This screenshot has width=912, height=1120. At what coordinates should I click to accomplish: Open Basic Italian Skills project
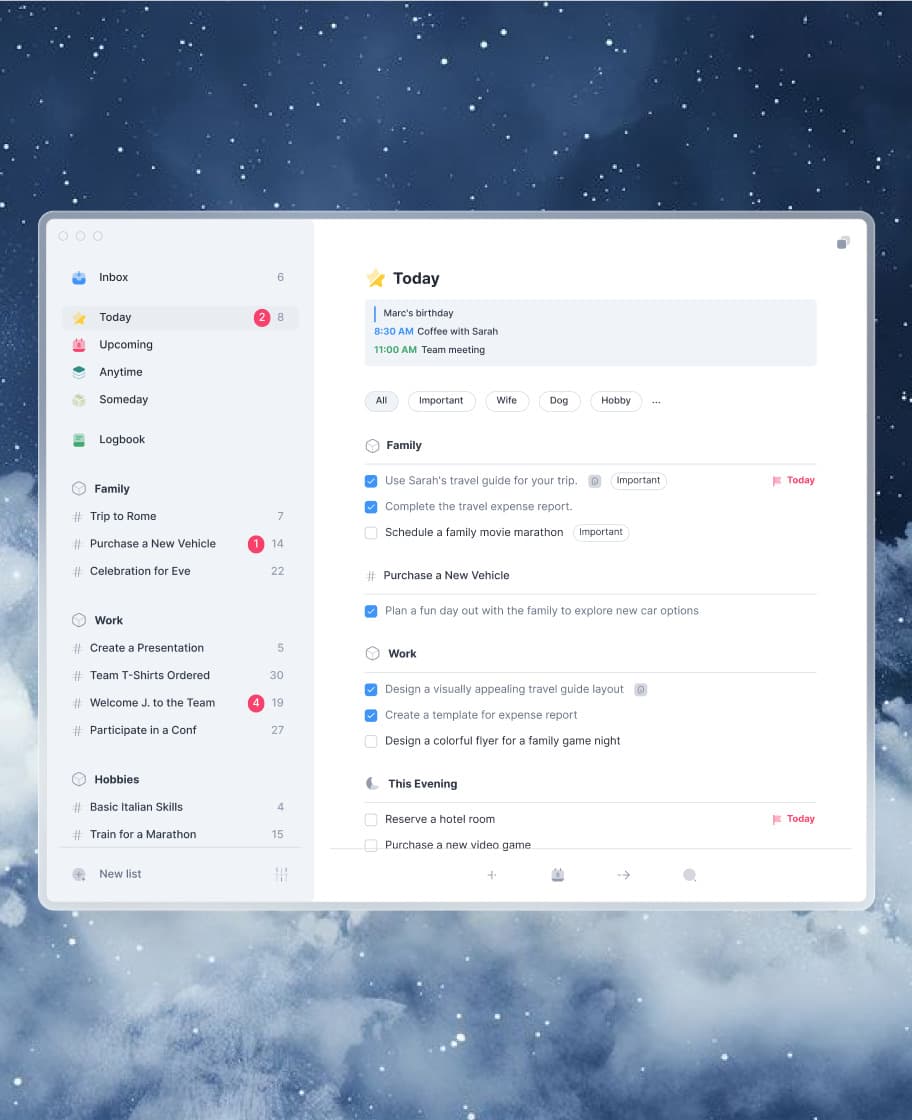[179, 807]
